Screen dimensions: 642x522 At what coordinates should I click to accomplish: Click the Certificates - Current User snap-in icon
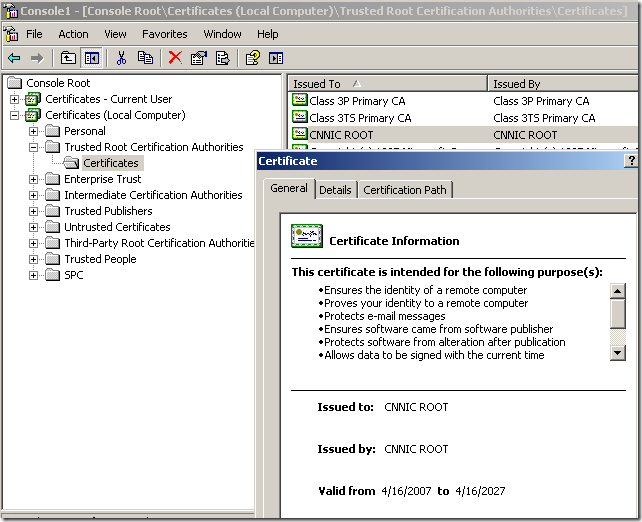[x=33, y=99]
